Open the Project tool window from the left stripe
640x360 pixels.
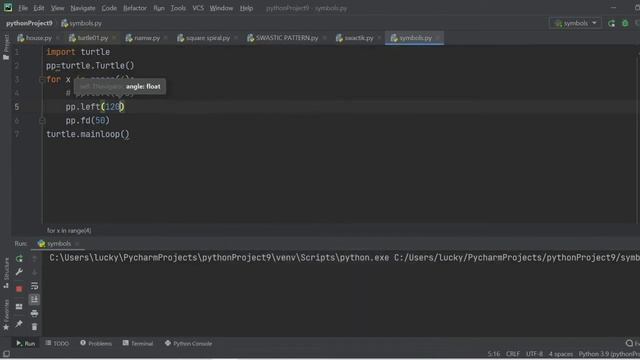[6, 47]
